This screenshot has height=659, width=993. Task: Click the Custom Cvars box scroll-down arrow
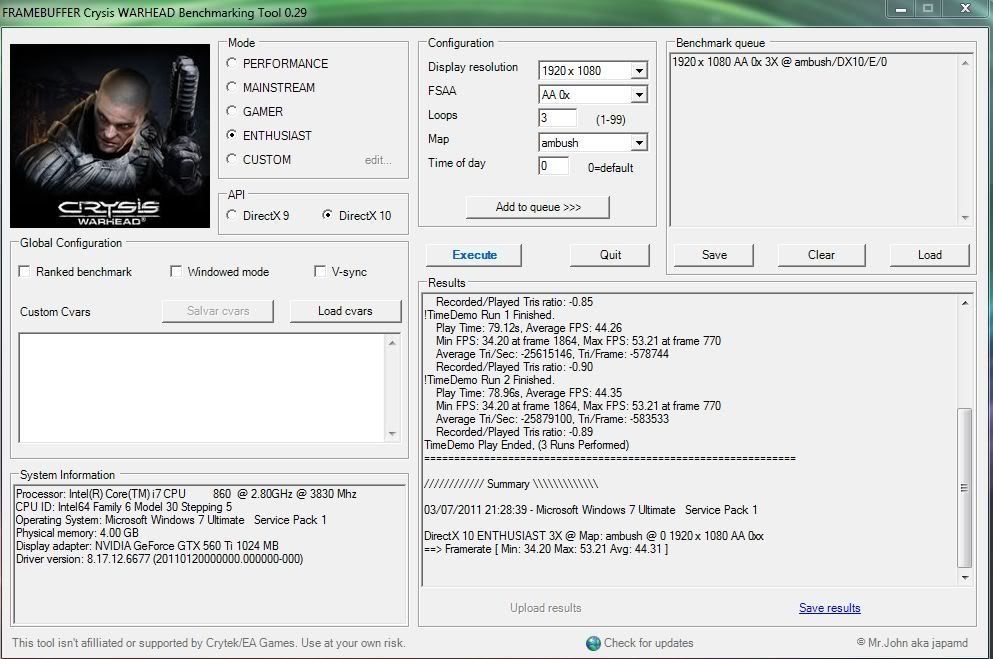(392, 434)
